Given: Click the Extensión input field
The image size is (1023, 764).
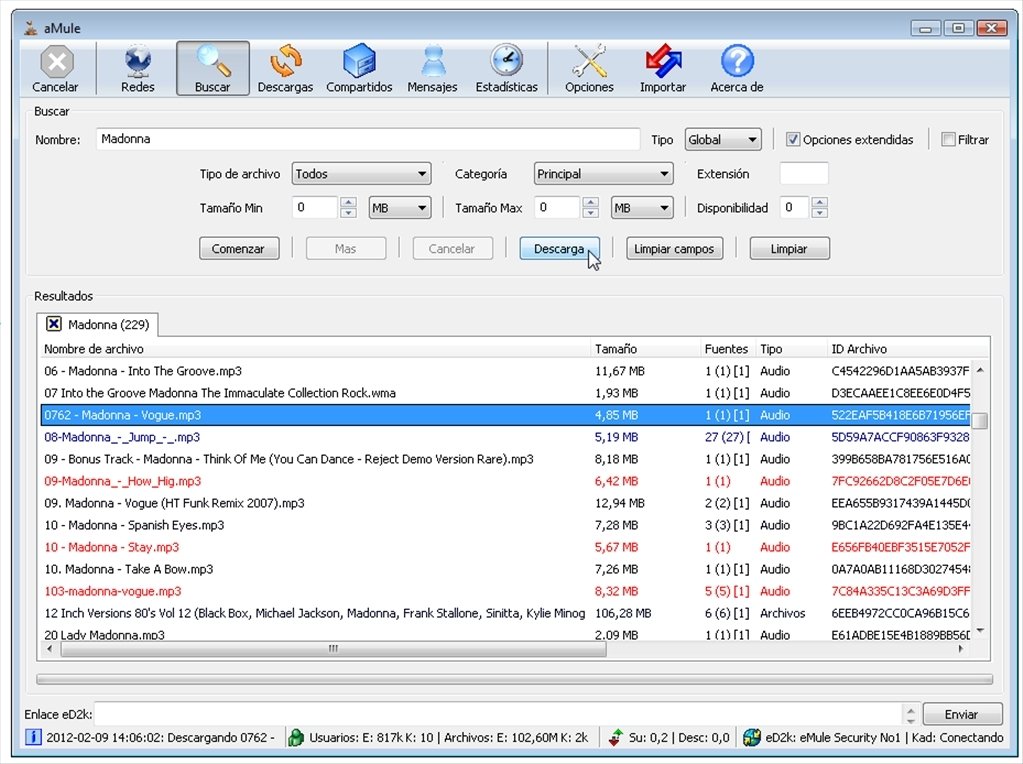Looking at the screenshot, I should click(x=804, y=174).
